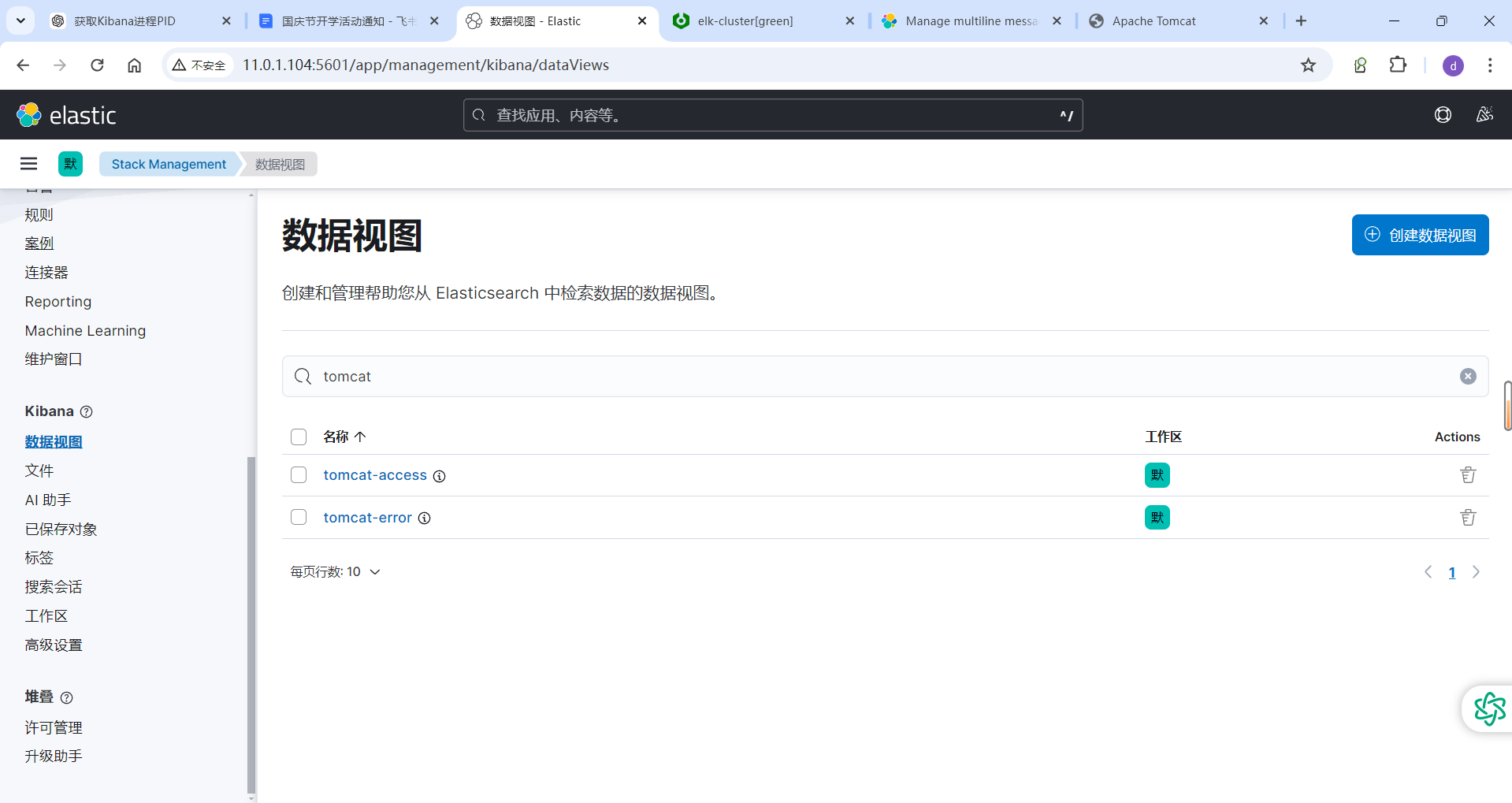
Task: Open a new browser tab
Action: [x=1301, y=21]
